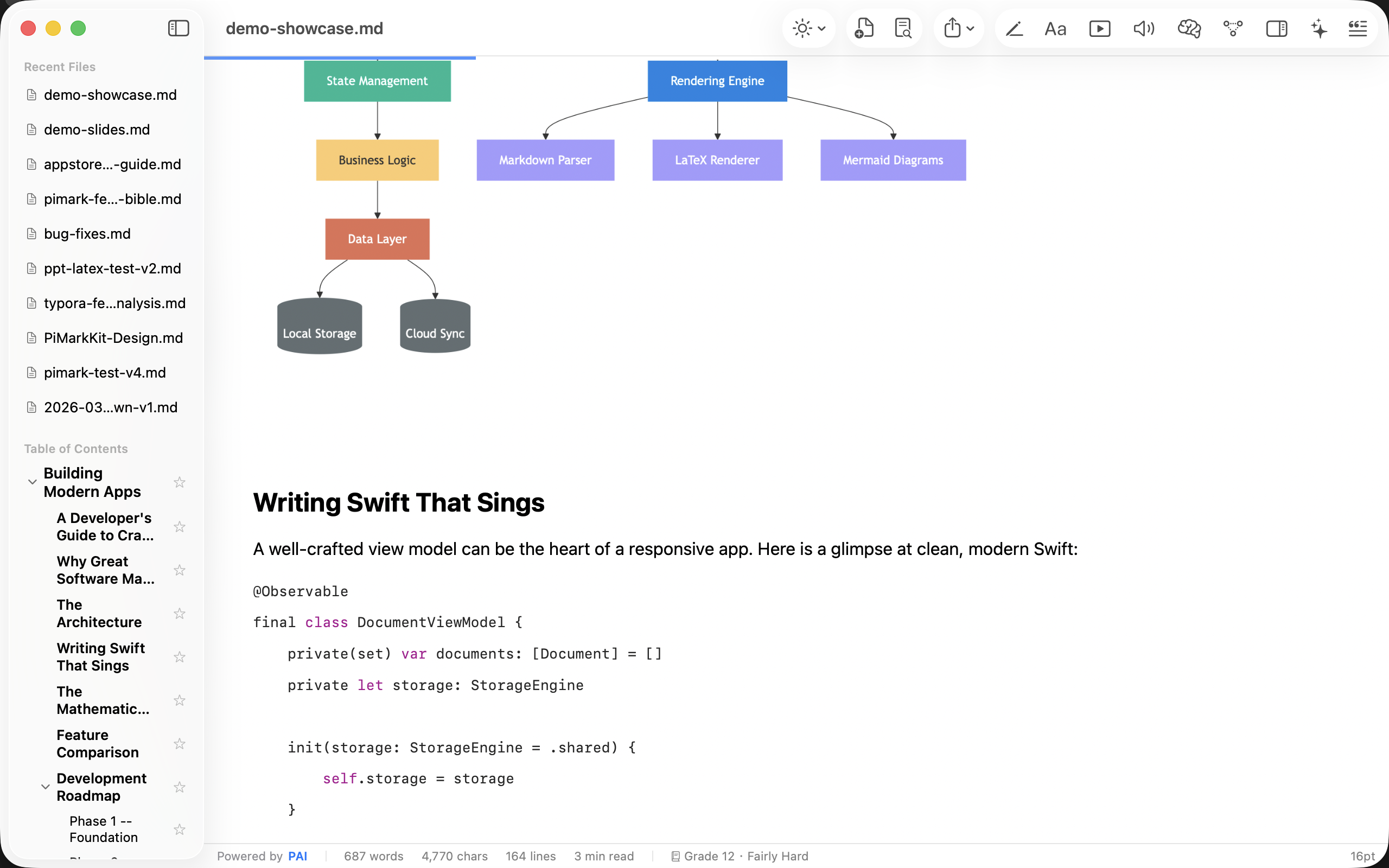The height and width of the screenshot is (868, 1389).
Task: Open the new document icon
Action: click(x=864, y=28)
